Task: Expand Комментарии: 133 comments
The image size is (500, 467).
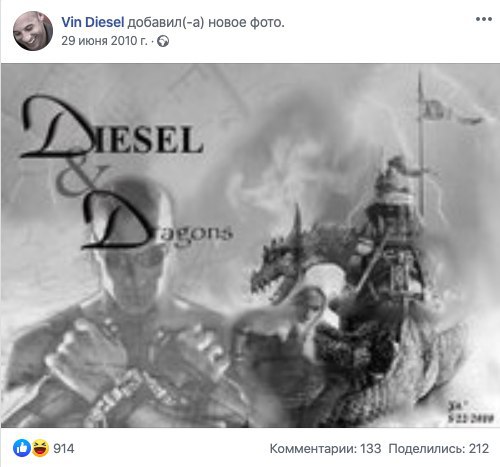Action: (325, 448)
